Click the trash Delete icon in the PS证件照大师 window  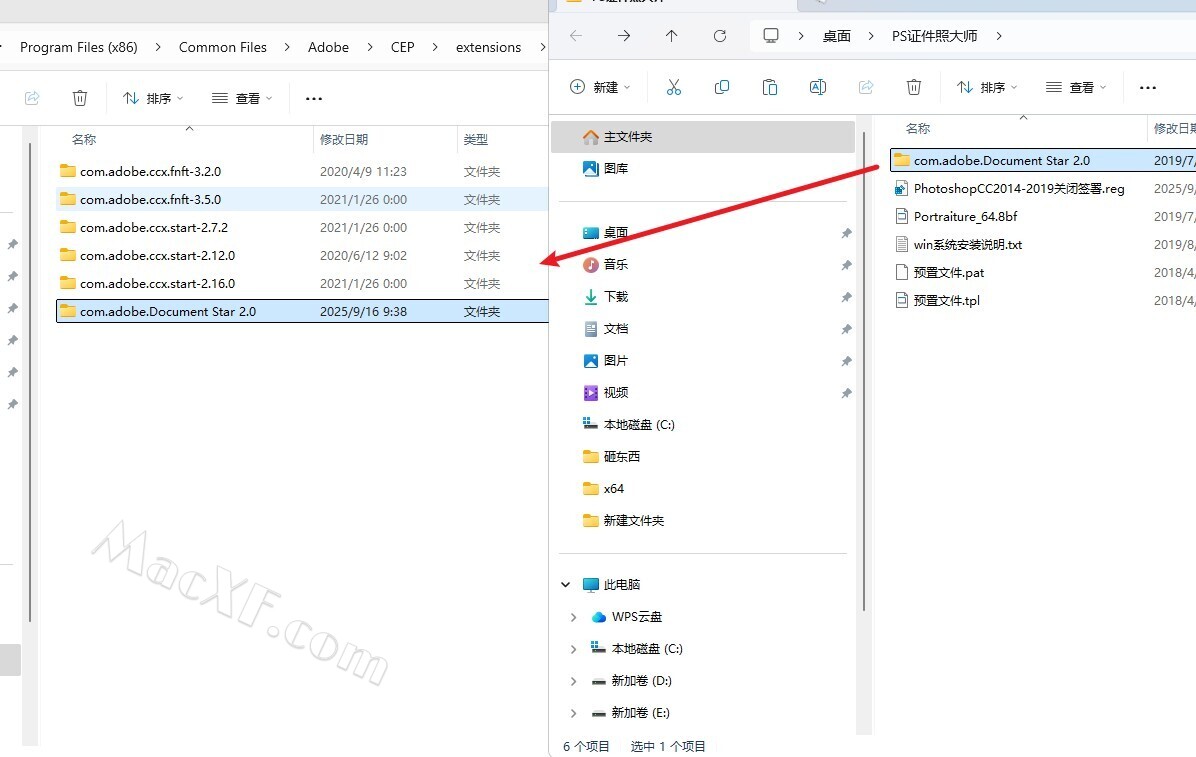pos(914,87)
